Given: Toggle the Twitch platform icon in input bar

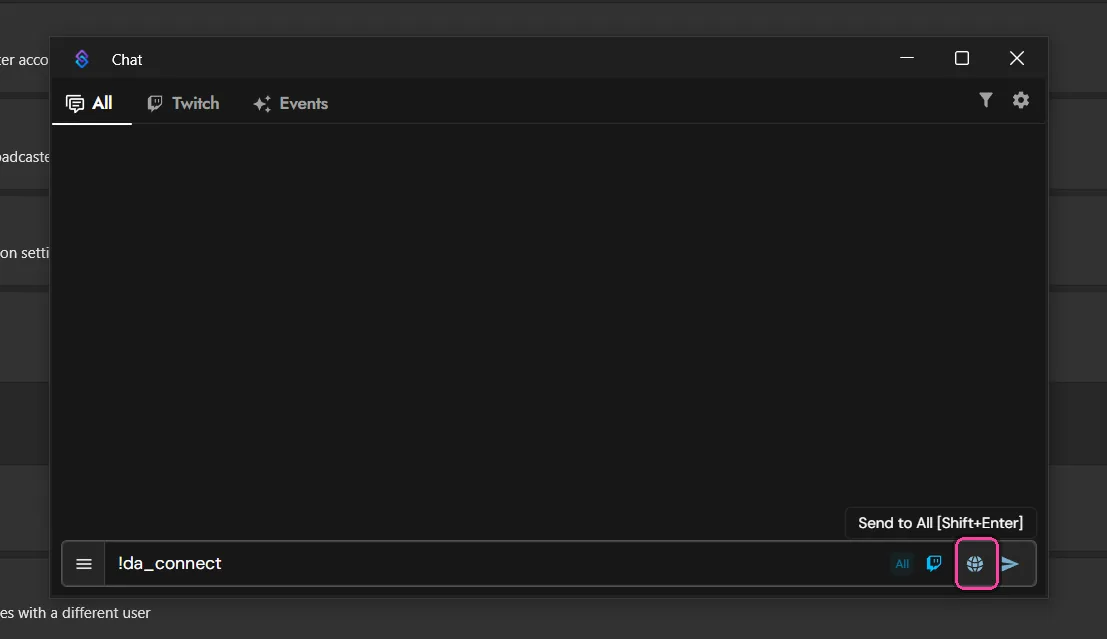Looking at the screenshot, I should click(934, 563).
